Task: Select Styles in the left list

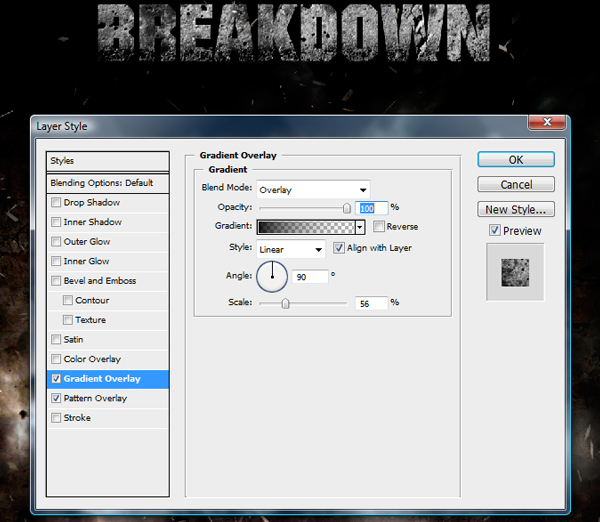Action: point(108,161)
